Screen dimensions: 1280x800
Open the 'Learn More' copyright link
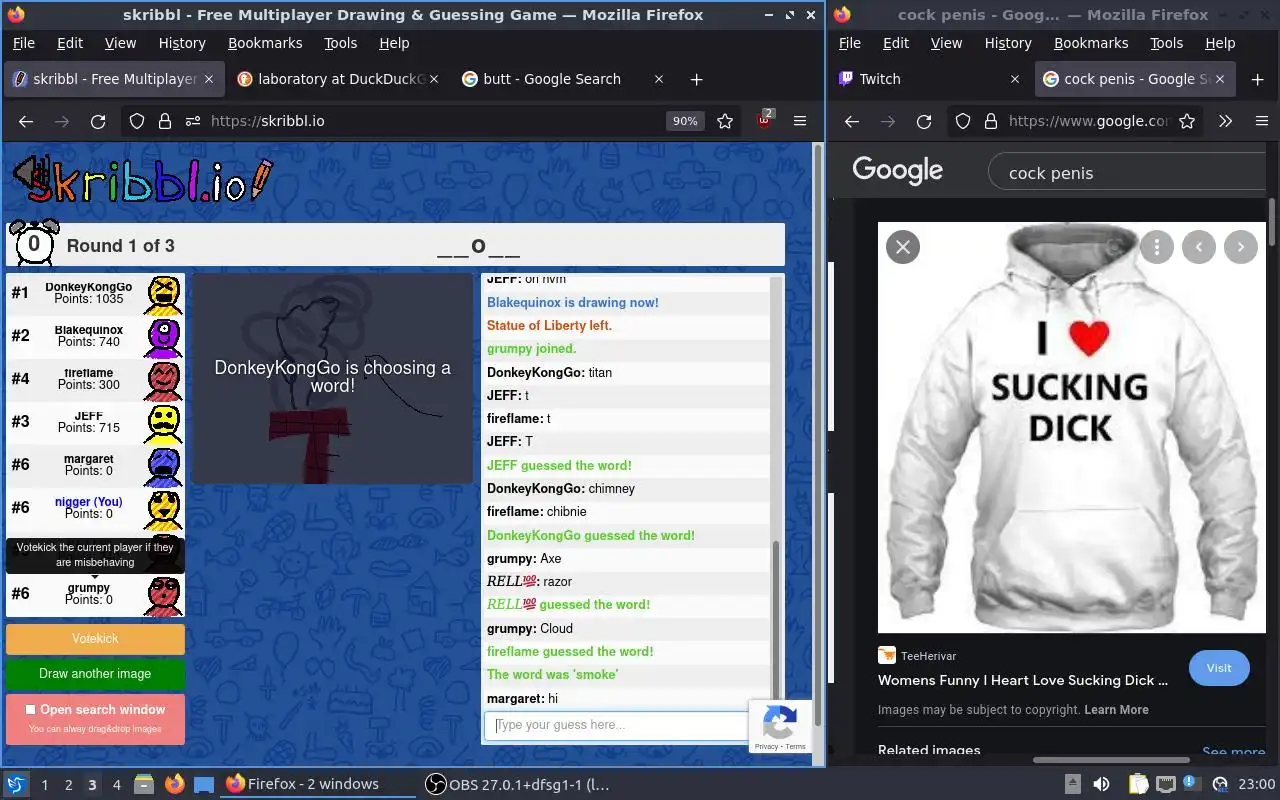[1116, 710]
